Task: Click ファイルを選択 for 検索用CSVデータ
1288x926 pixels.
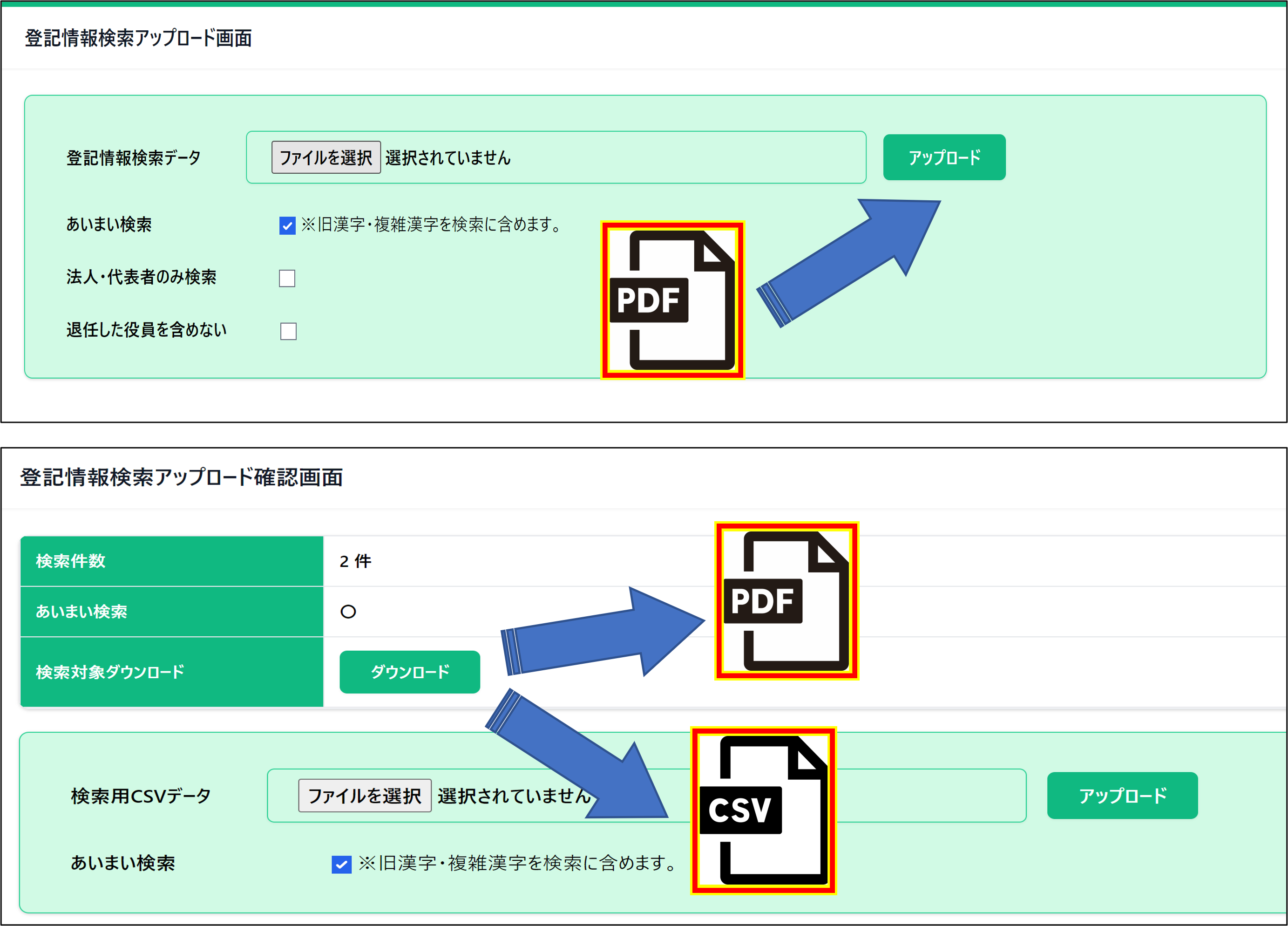Action: [x=364, y=796]
